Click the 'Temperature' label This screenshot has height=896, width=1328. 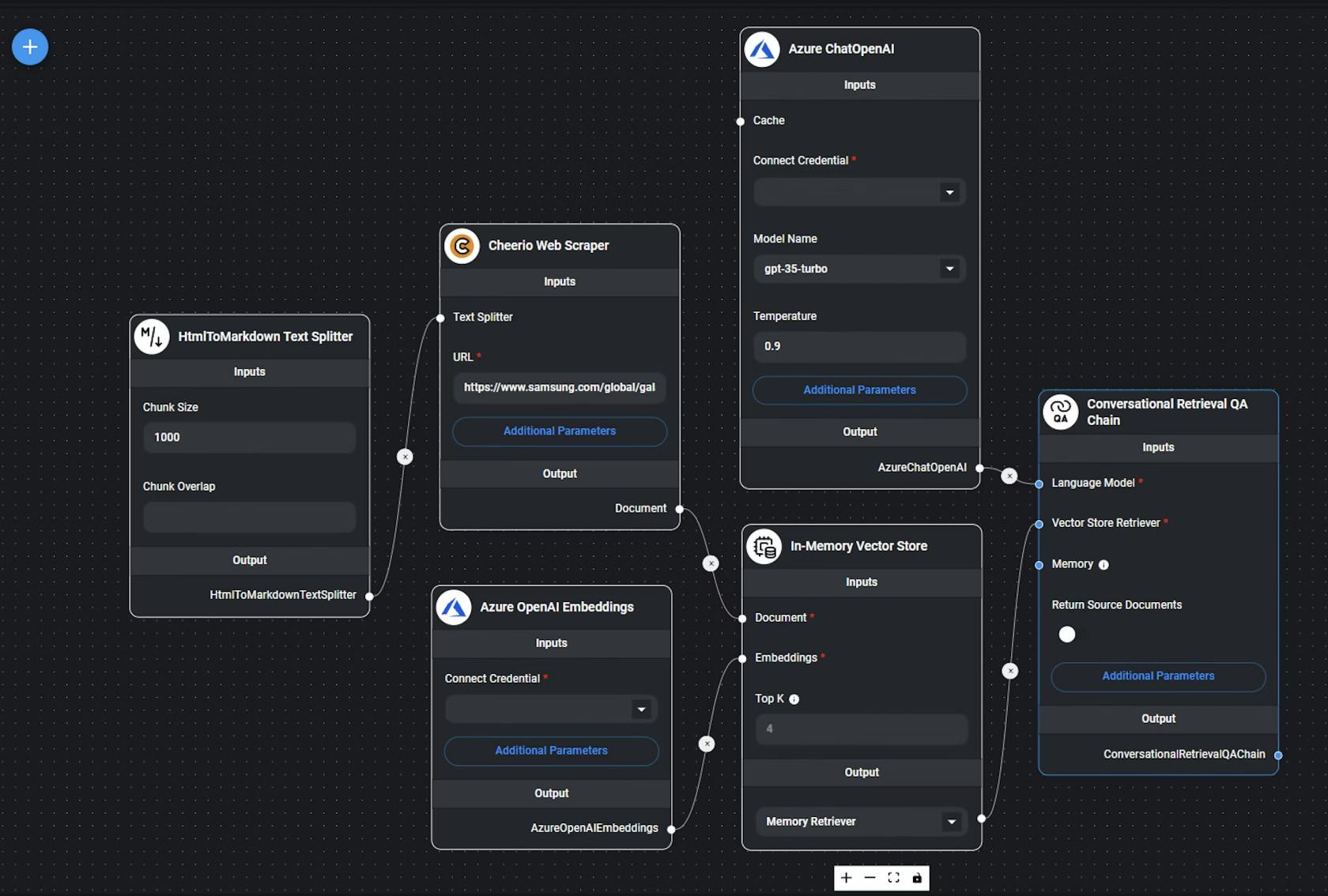click(x=784, y=317)
